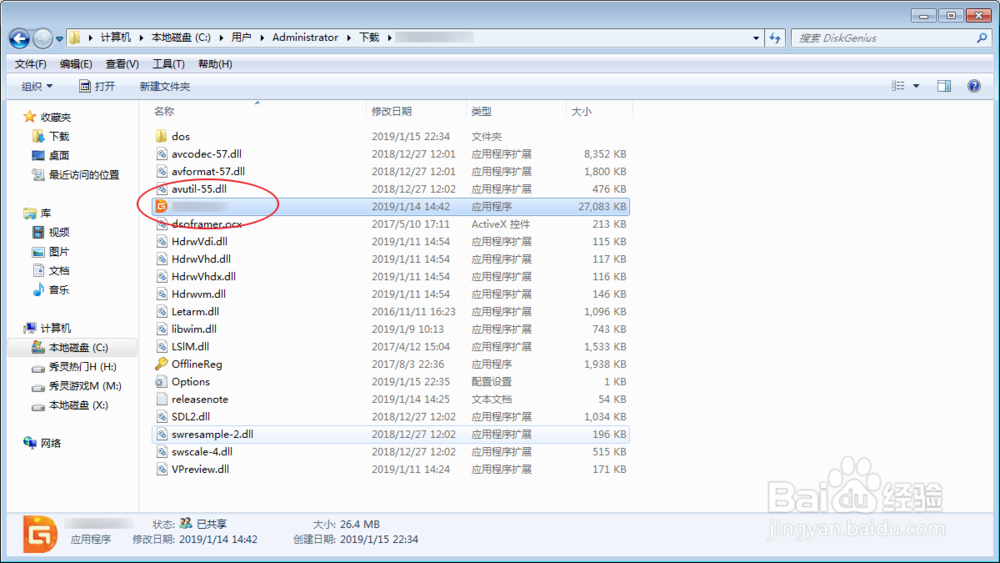Screen dimensions: 1000x563
Task: Open the 帮助(H) menu
Action: point(215,64)
